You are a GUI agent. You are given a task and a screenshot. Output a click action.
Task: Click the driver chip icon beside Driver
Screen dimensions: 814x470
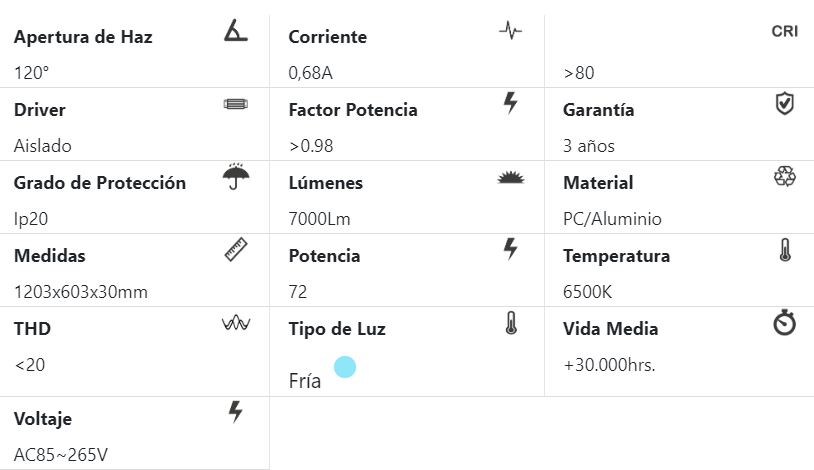[235, 104]
